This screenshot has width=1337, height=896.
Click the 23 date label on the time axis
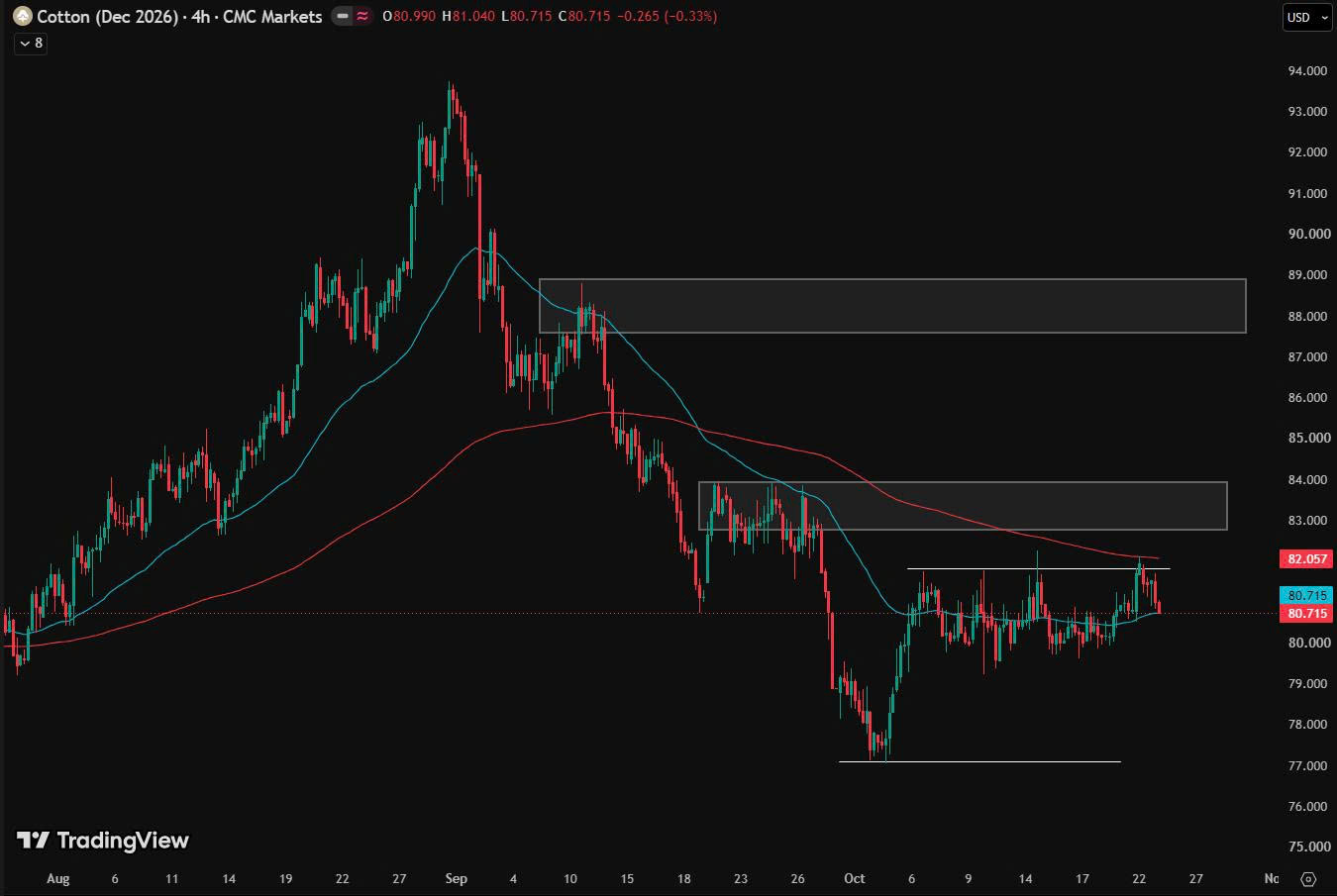click(x=741, y=878)
